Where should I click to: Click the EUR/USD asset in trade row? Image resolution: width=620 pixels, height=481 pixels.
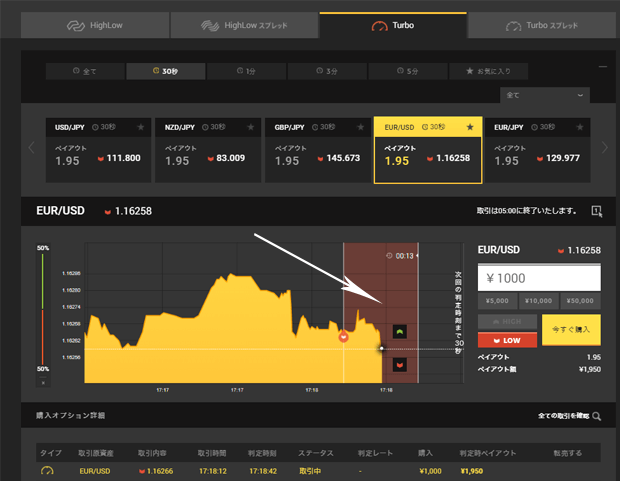click(x=95, y=471)
